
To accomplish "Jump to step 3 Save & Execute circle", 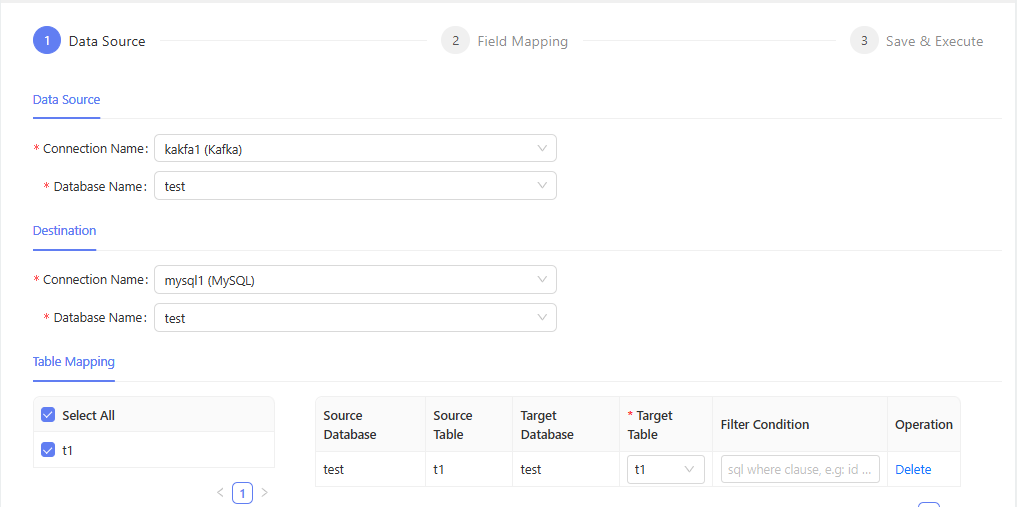I will pos(864,41).
